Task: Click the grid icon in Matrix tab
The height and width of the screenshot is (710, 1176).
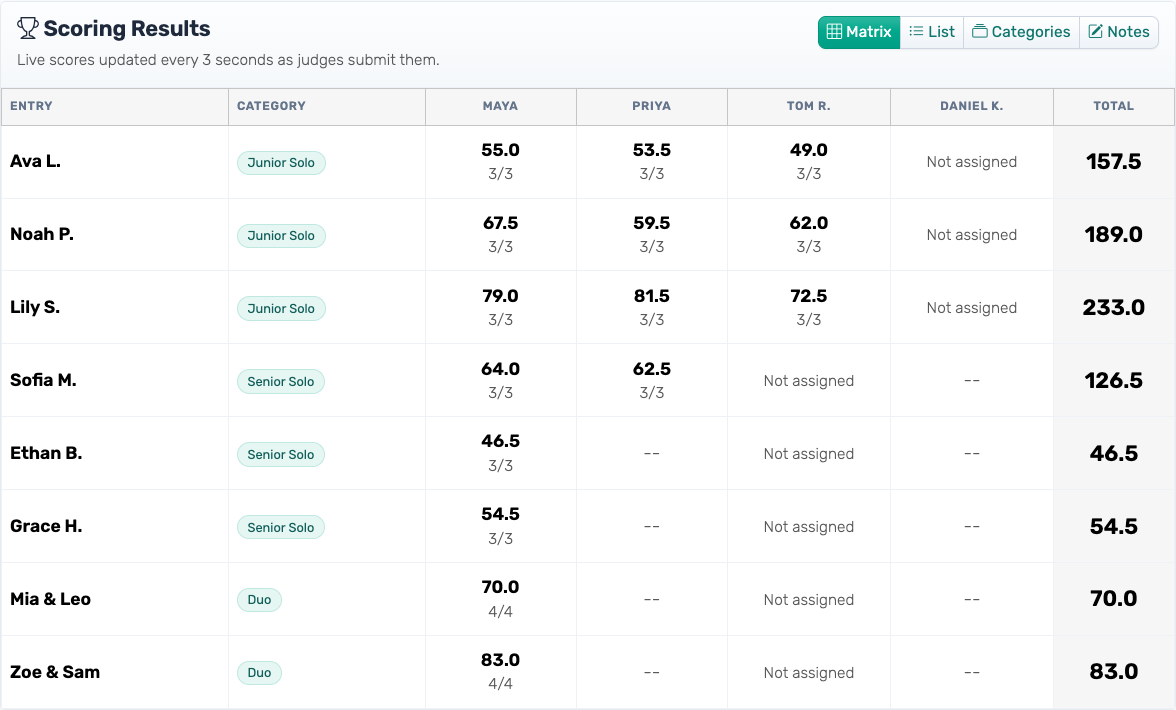Action: tap(834, 31)
